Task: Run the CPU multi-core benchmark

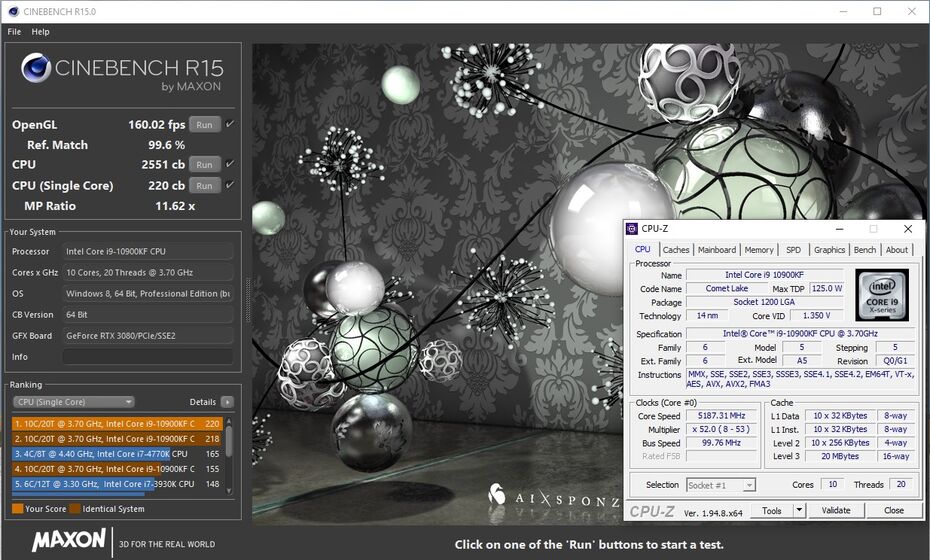Action: tap(205, 164)
